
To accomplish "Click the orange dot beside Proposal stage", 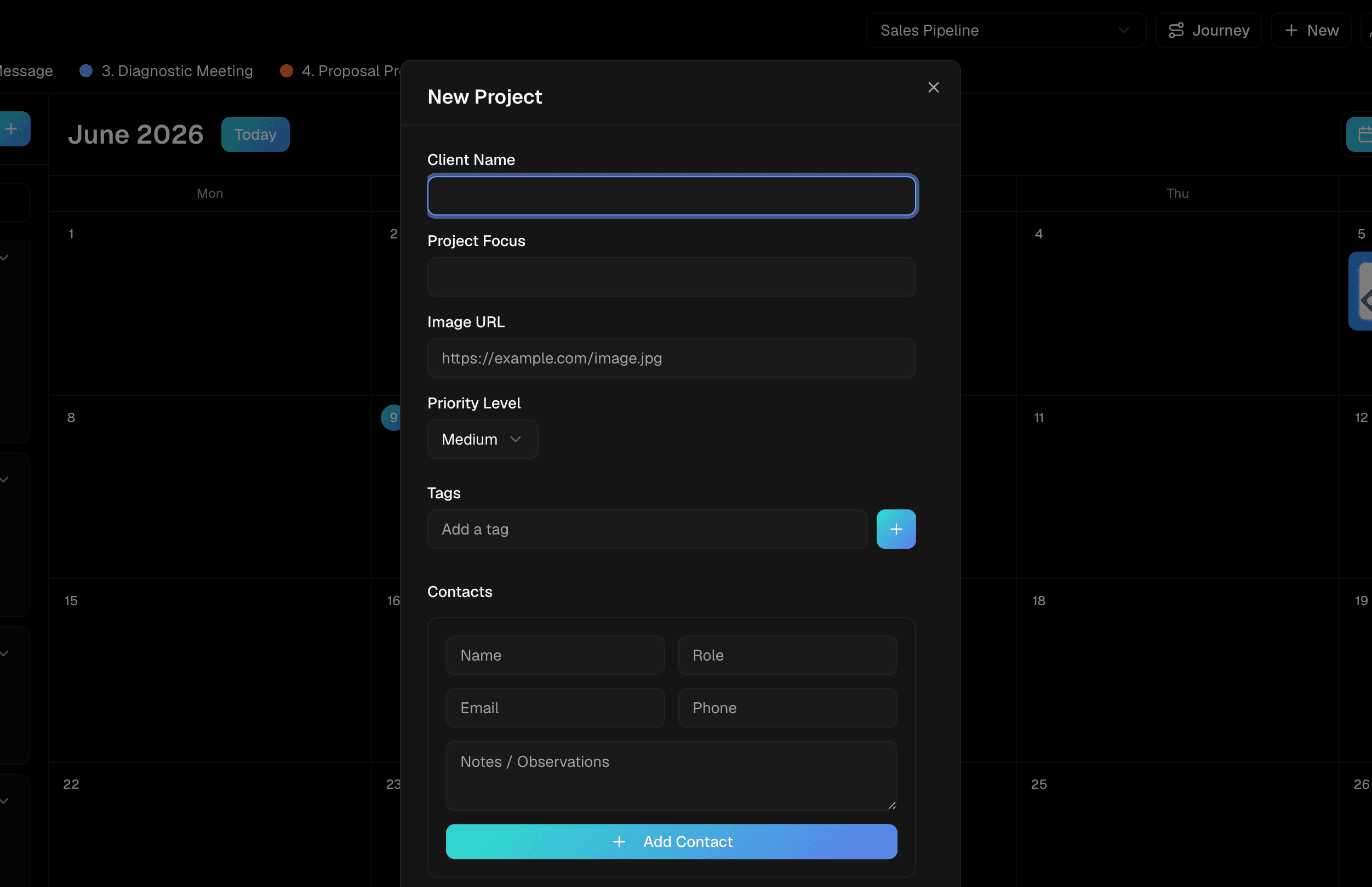I will tap(286, 71).
